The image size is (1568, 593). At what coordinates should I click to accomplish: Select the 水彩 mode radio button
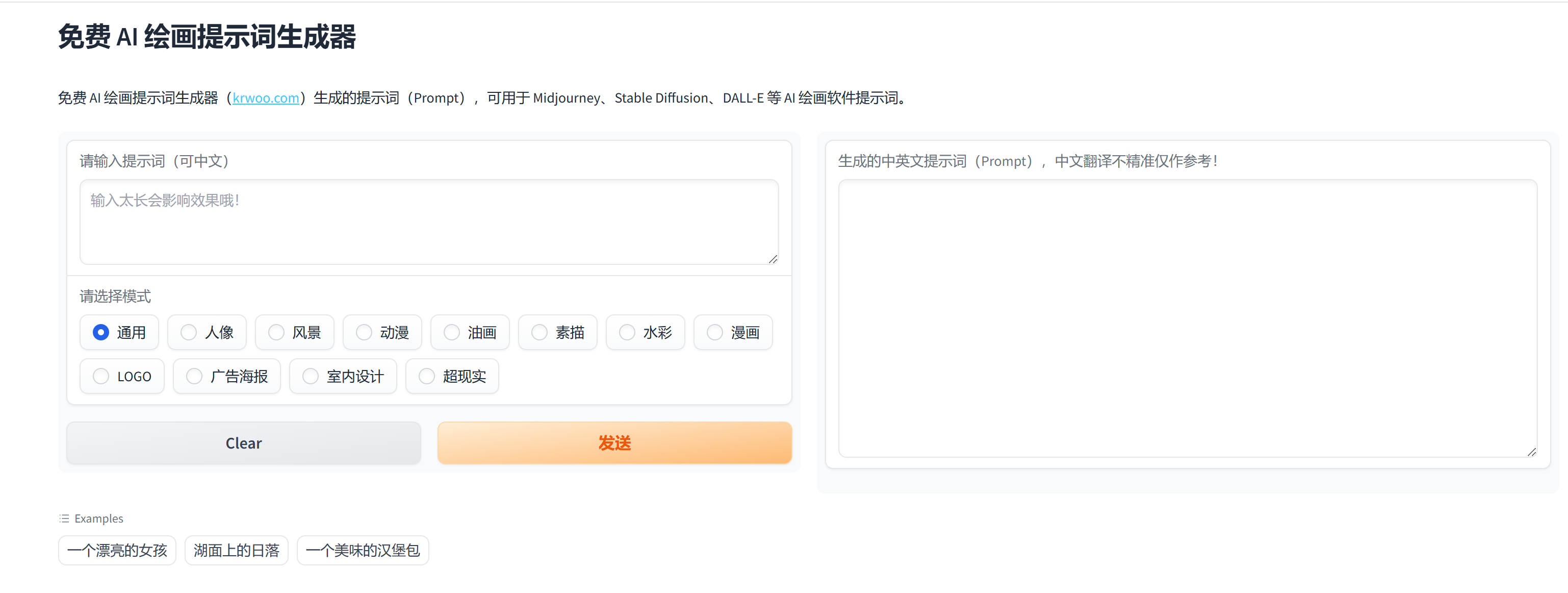tap(627, 332)
